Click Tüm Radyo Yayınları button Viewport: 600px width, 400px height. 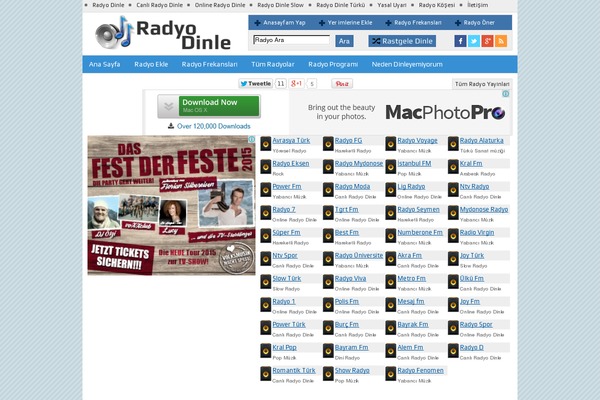482,84
